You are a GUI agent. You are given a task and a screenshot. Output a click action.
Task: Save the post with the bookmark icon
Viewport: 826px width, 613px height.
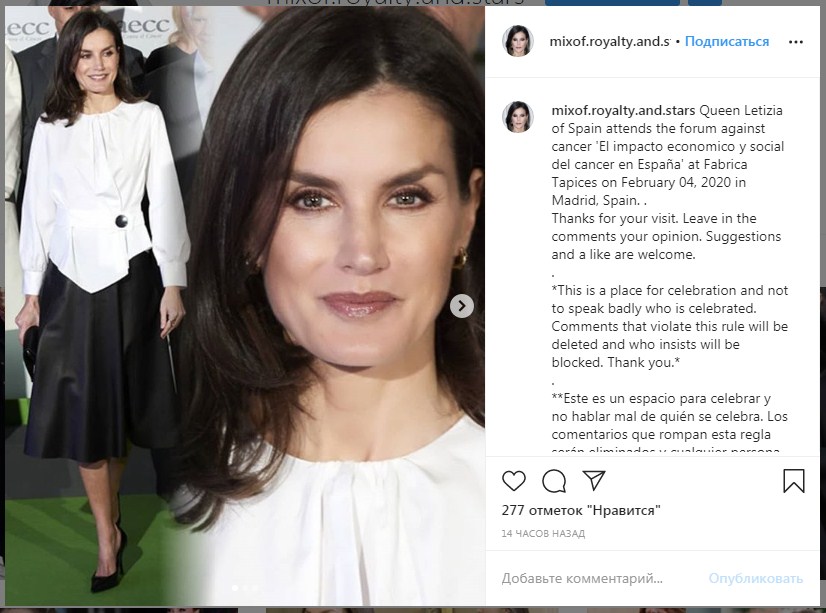793,481
